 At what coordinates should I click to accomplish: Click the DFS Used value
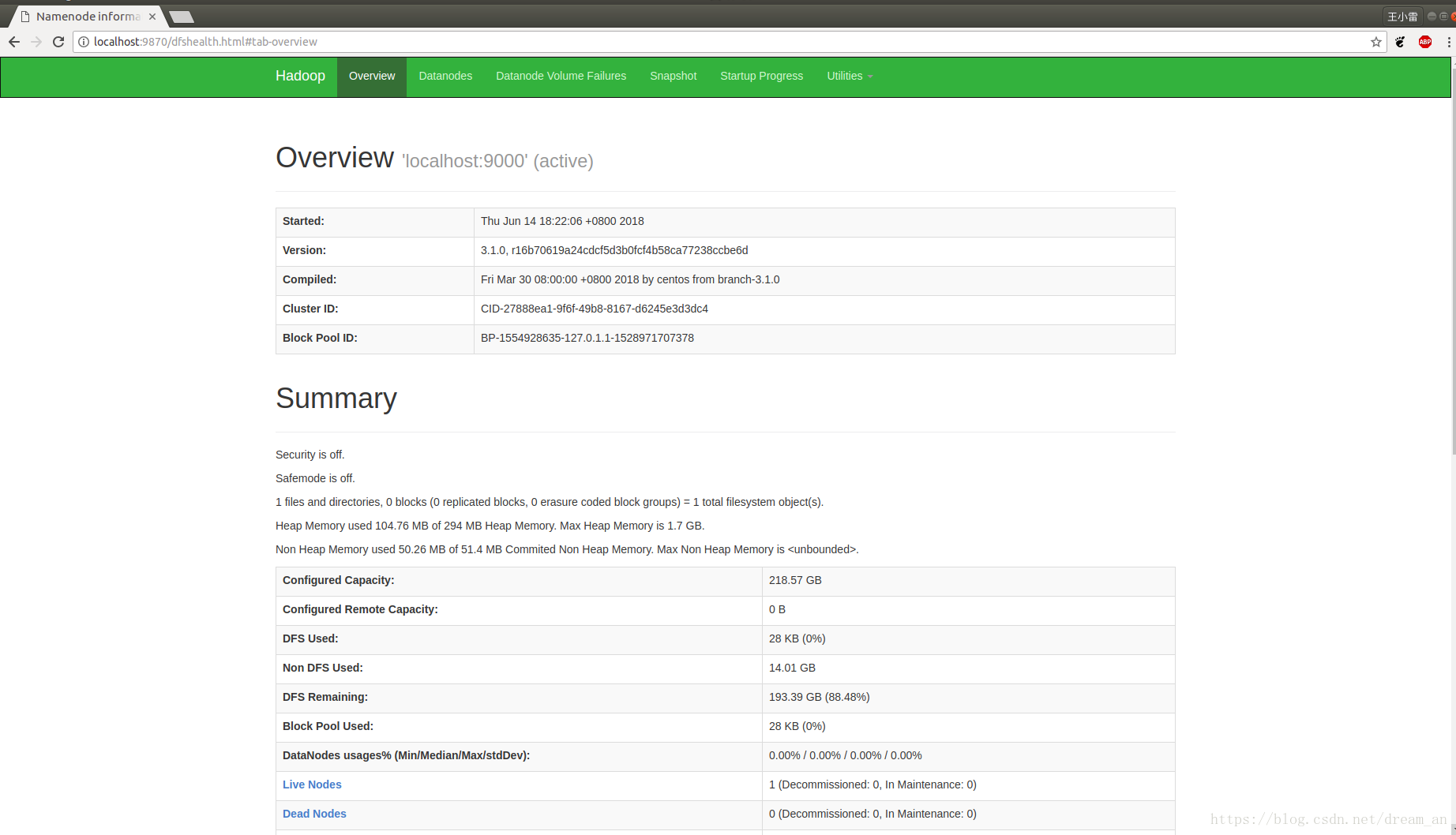pyautogui.click(x=797, y=638)
